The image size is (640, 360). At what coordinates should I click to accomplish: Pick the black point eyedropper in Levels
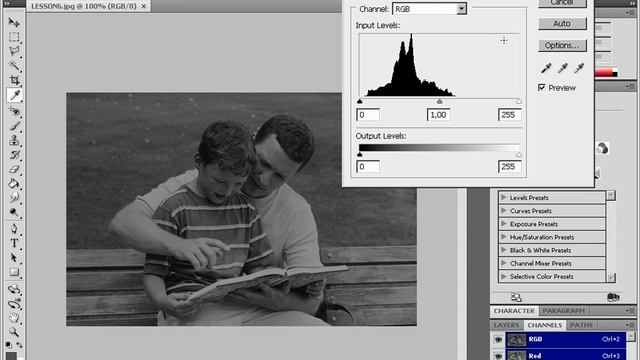tap(546, 68)
